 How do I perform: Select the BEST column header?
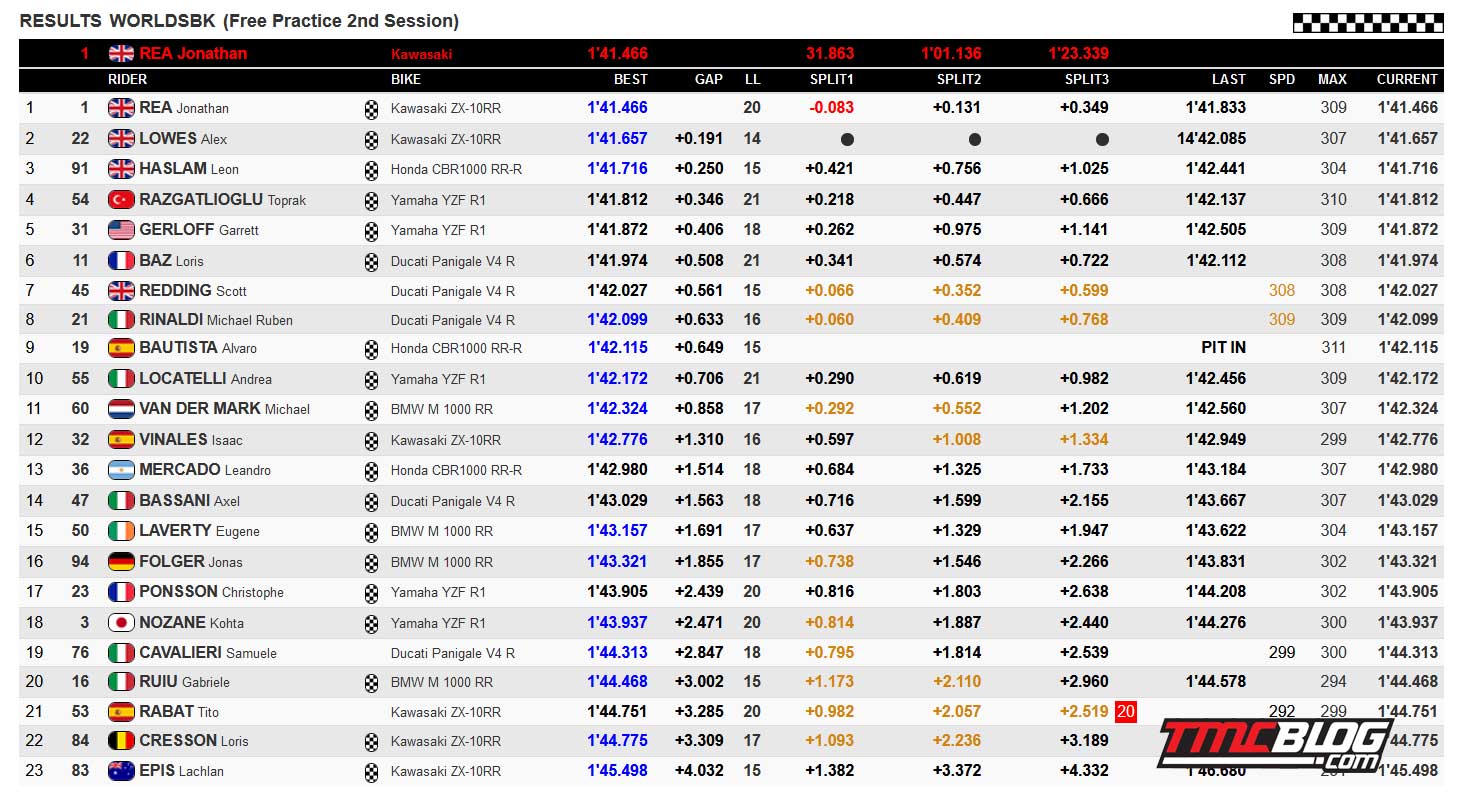[631, 79]
